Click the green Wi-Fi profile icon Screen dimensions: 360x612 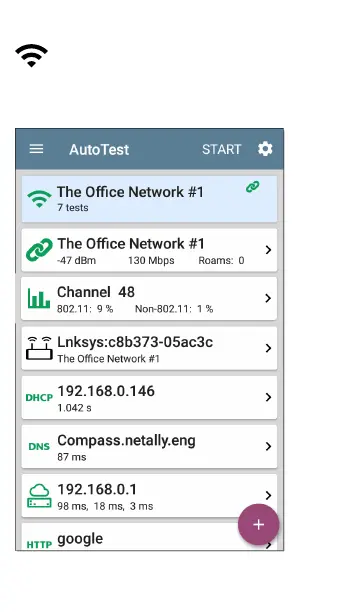39,199
